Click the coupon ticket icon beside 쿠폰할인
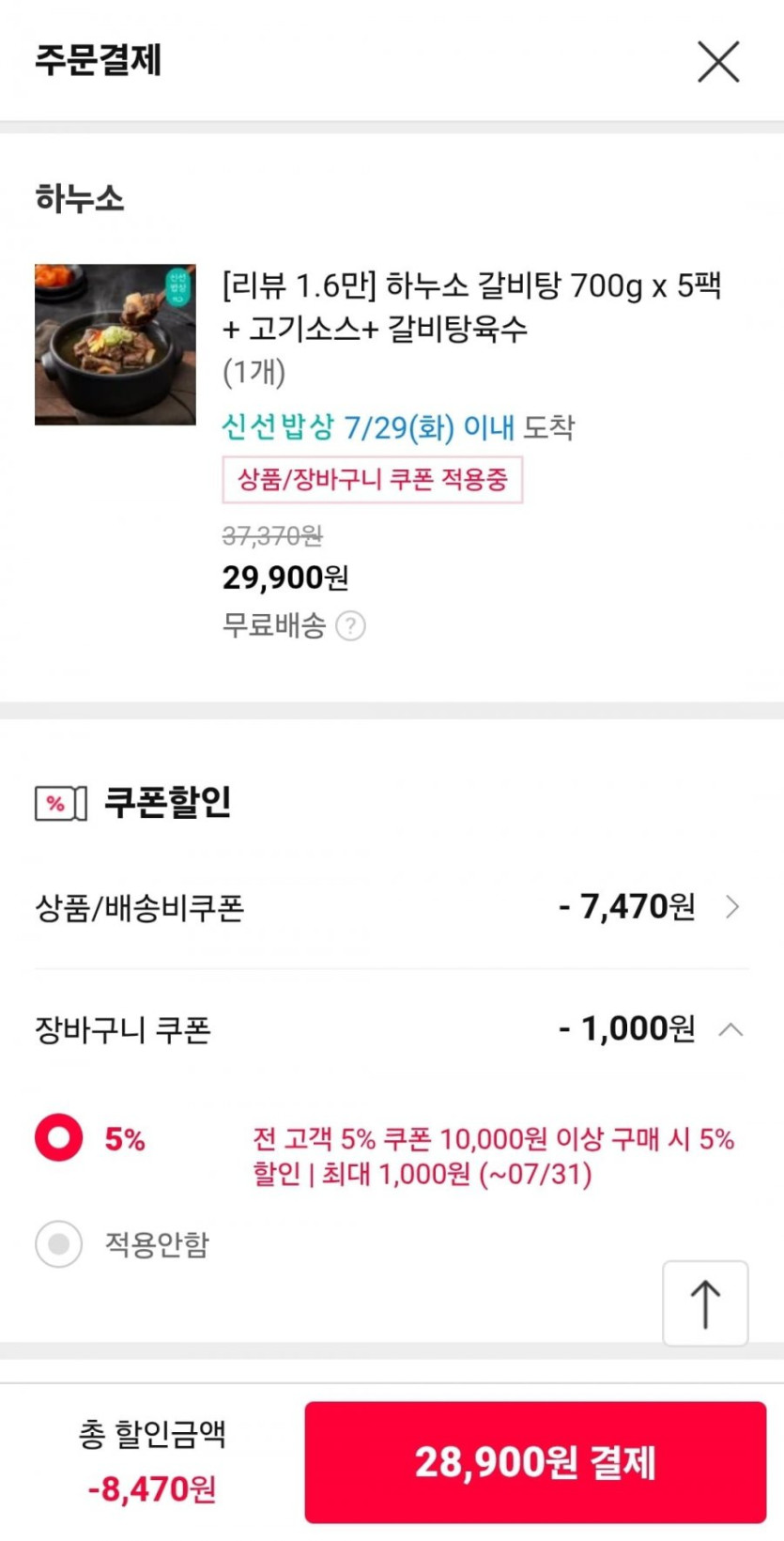Image resolution: width=784 pixels, height=1541 pixels. pyautogui.click(x=61, y=804)
